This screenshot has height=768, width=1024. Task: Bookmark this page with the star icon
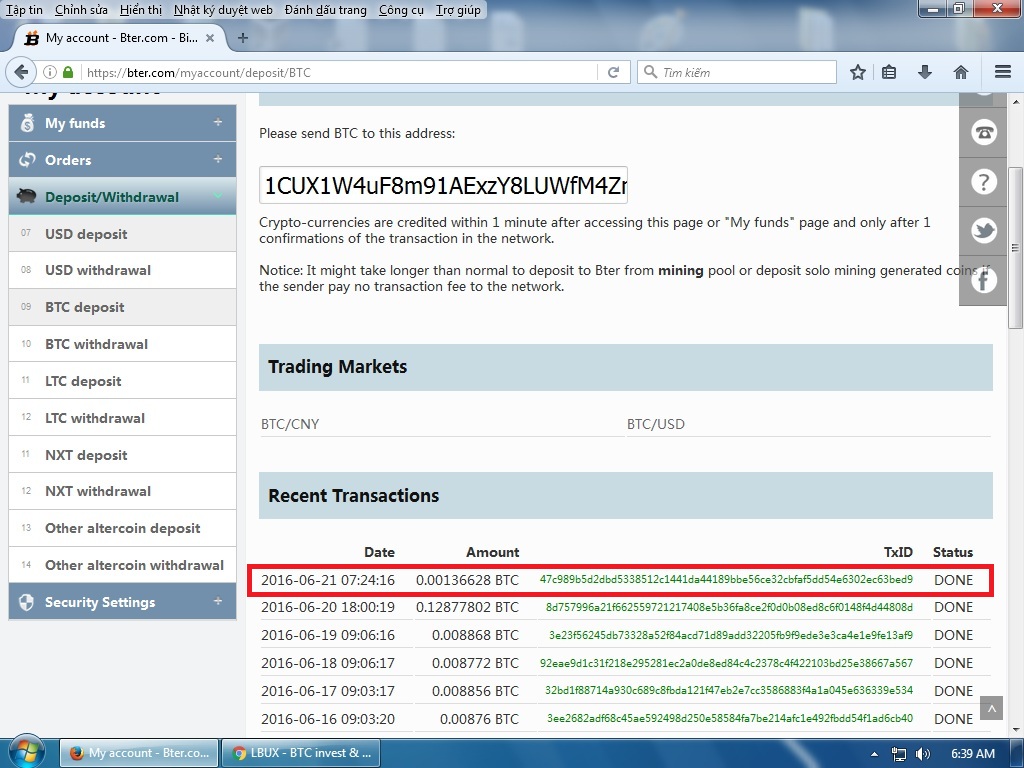point(857,72)
